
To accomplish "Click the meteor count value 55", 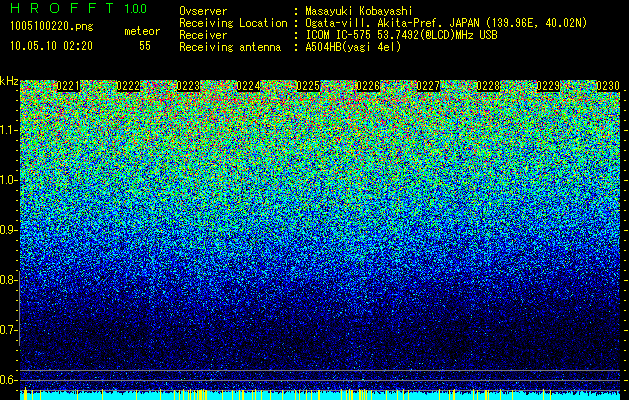I will (145, 46).
